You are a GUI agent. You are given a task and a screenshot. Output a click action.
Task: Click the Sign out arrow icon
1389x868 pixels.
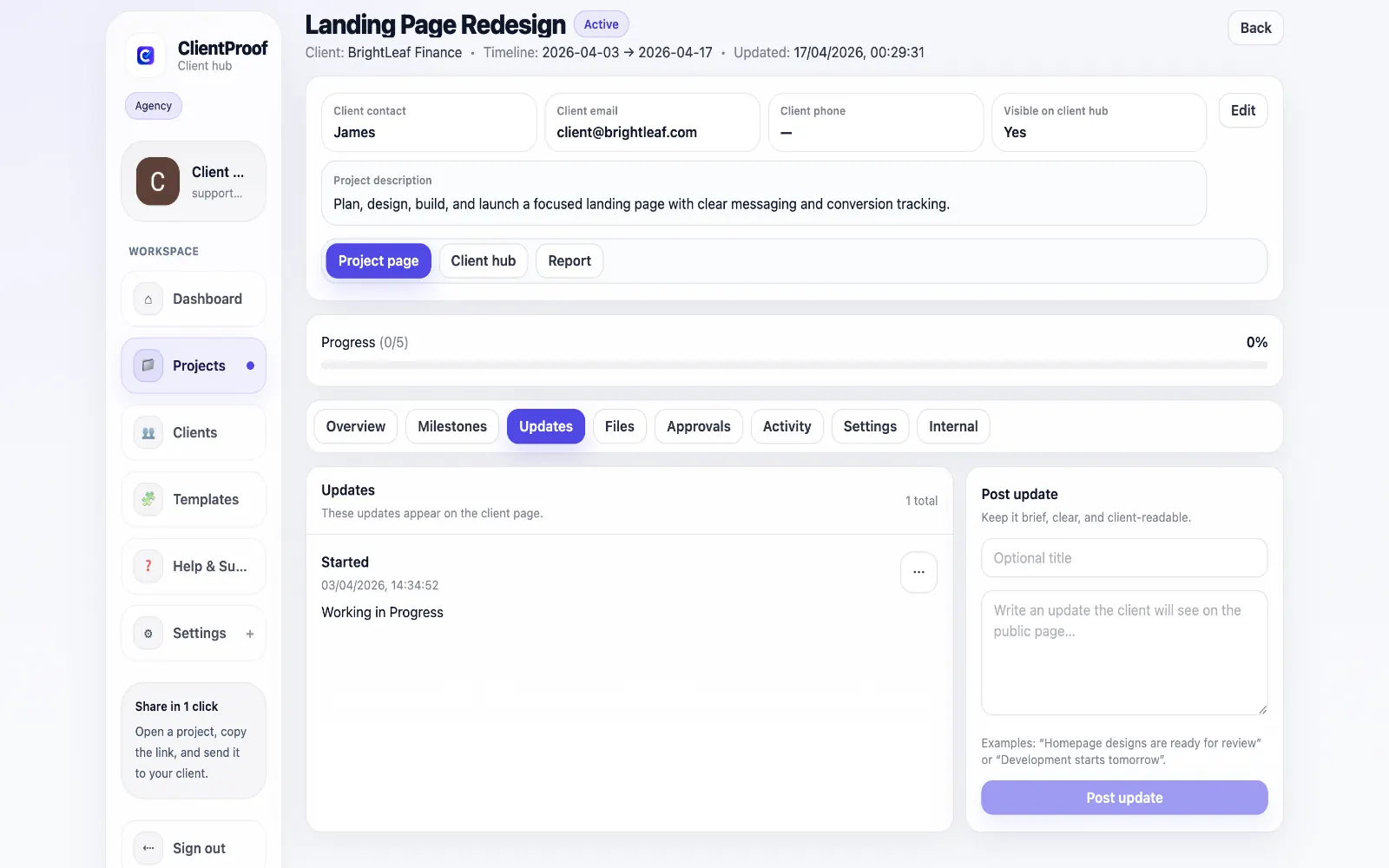click(x=148, y=848)
